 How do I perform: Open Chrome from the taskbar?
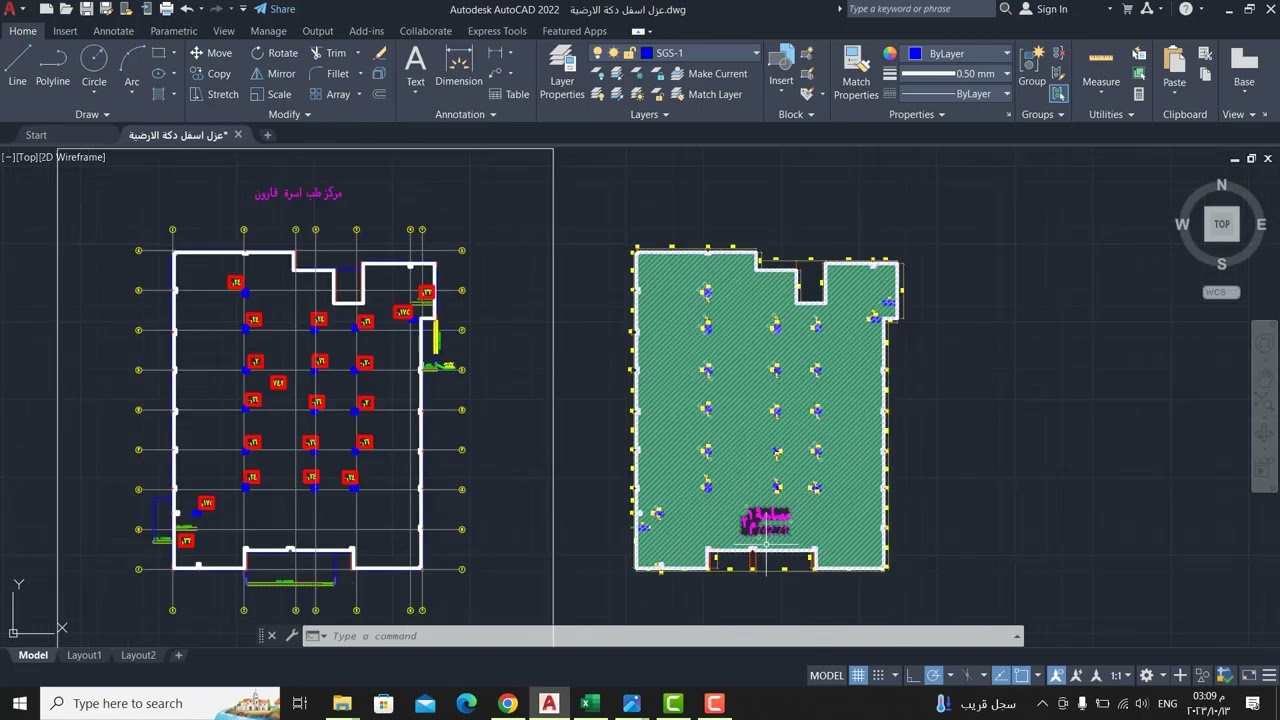508,703
